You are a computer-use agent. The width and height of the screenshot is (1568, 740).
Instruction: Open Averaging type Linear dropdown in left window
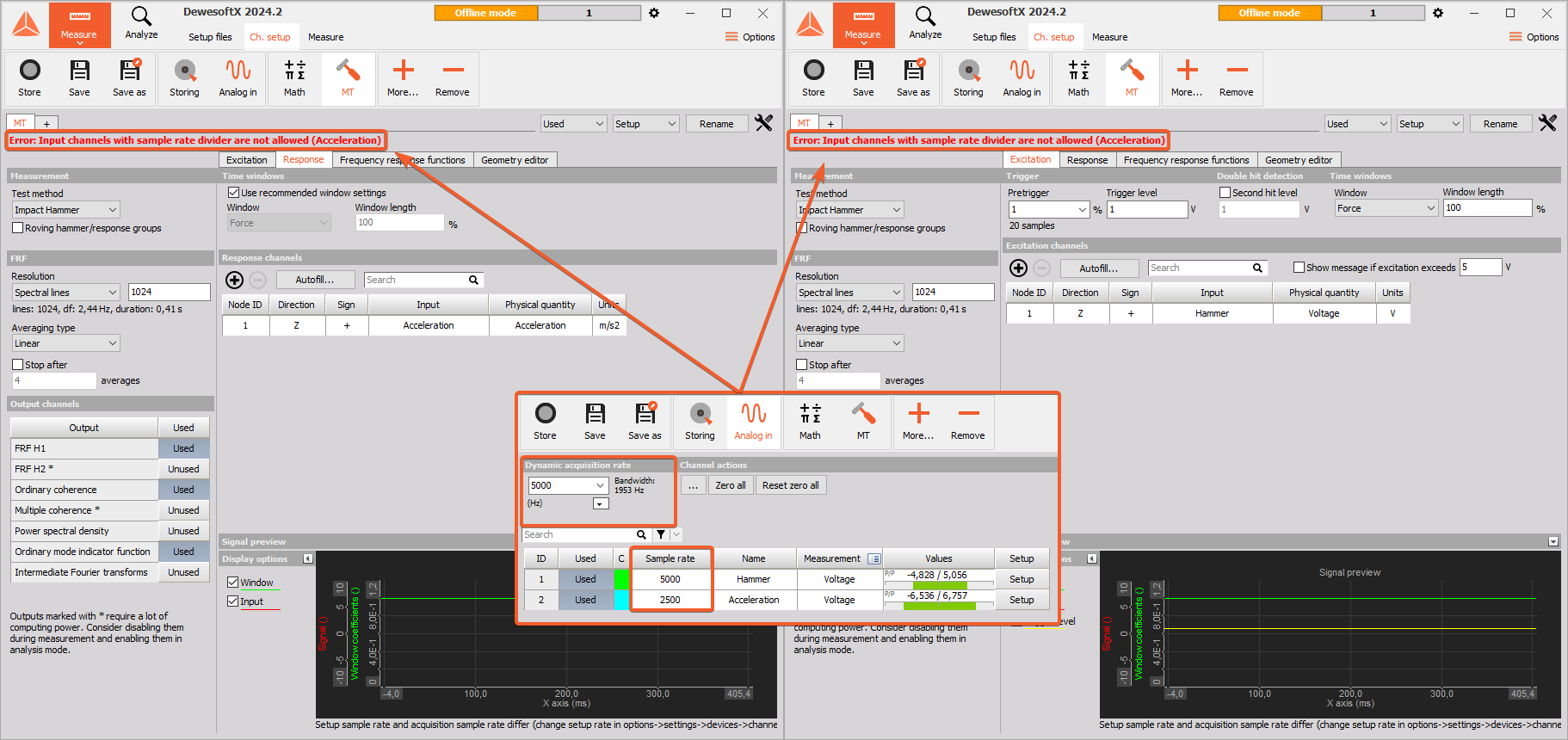65,343
